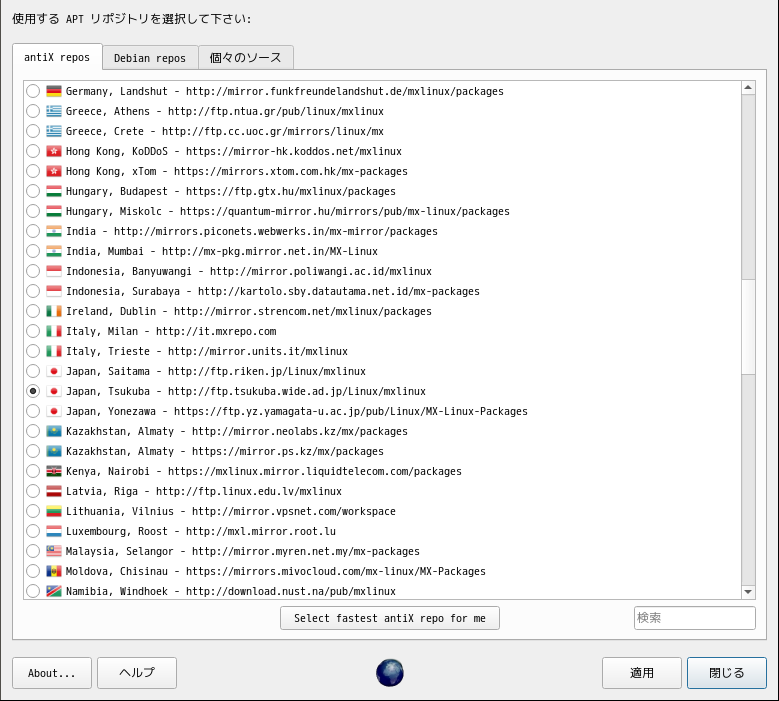Click the Italy, Trieste mirror entry text
Viewport: 779px width, 701px height.
click(207, 351)
